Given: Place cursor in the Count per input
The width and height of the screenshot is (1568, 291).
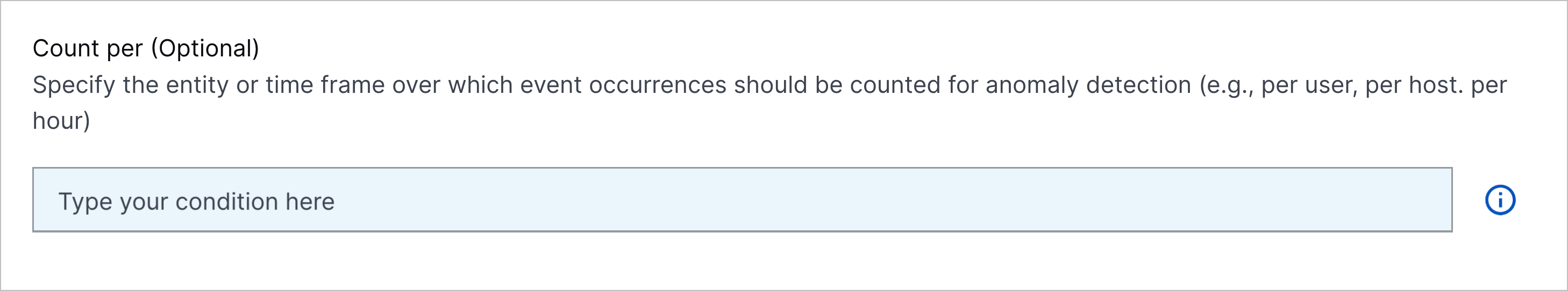Looking at the screenshot, I should click(742, 200).
